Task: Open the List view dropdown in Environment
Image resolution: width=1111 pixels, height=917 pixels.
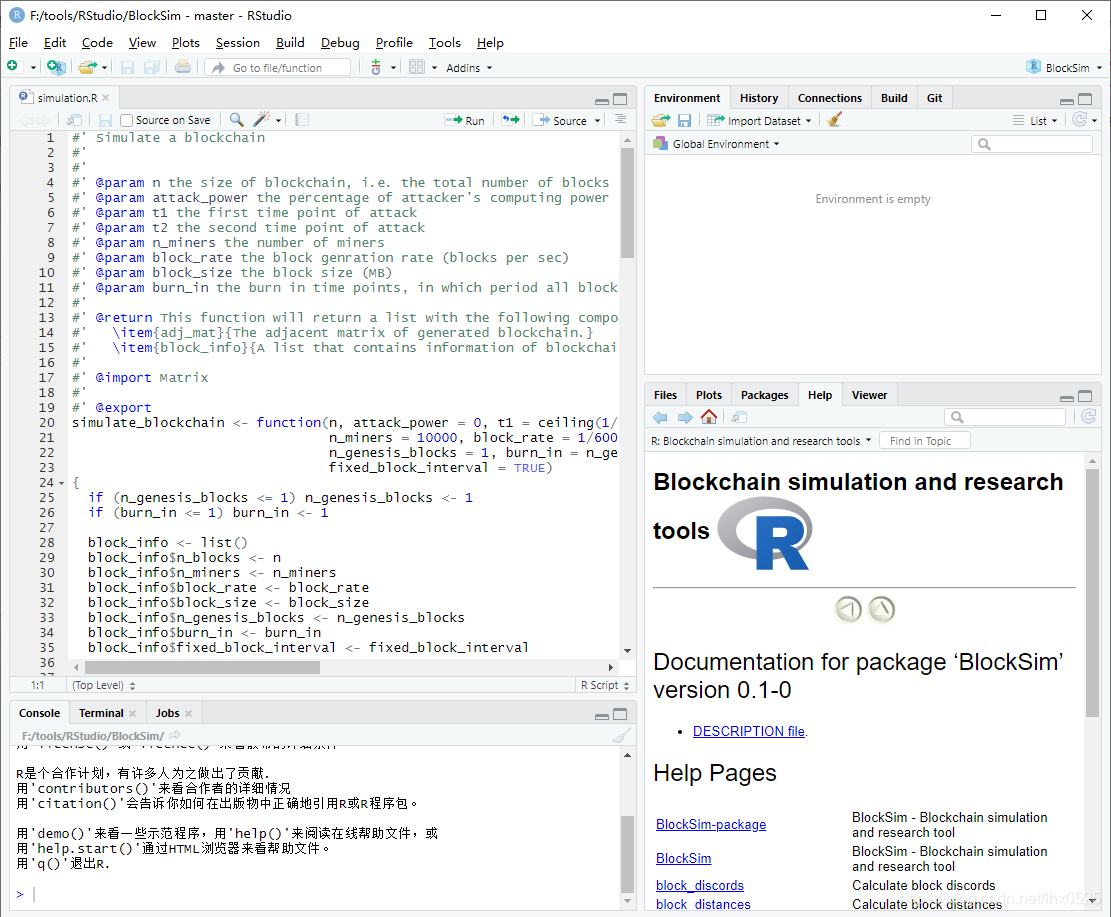Action: click(x=1034, y=120)
